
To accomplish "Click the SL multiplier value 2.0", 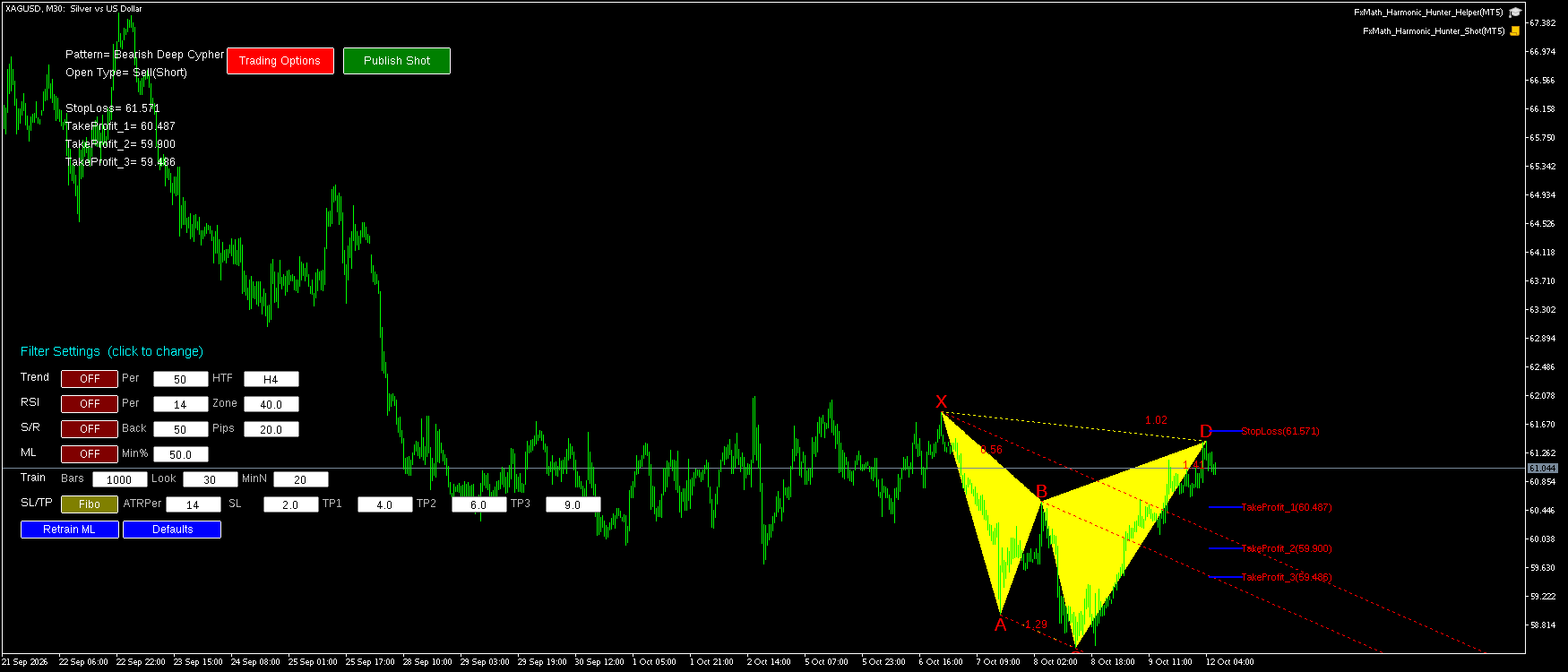I will [291, 504].
